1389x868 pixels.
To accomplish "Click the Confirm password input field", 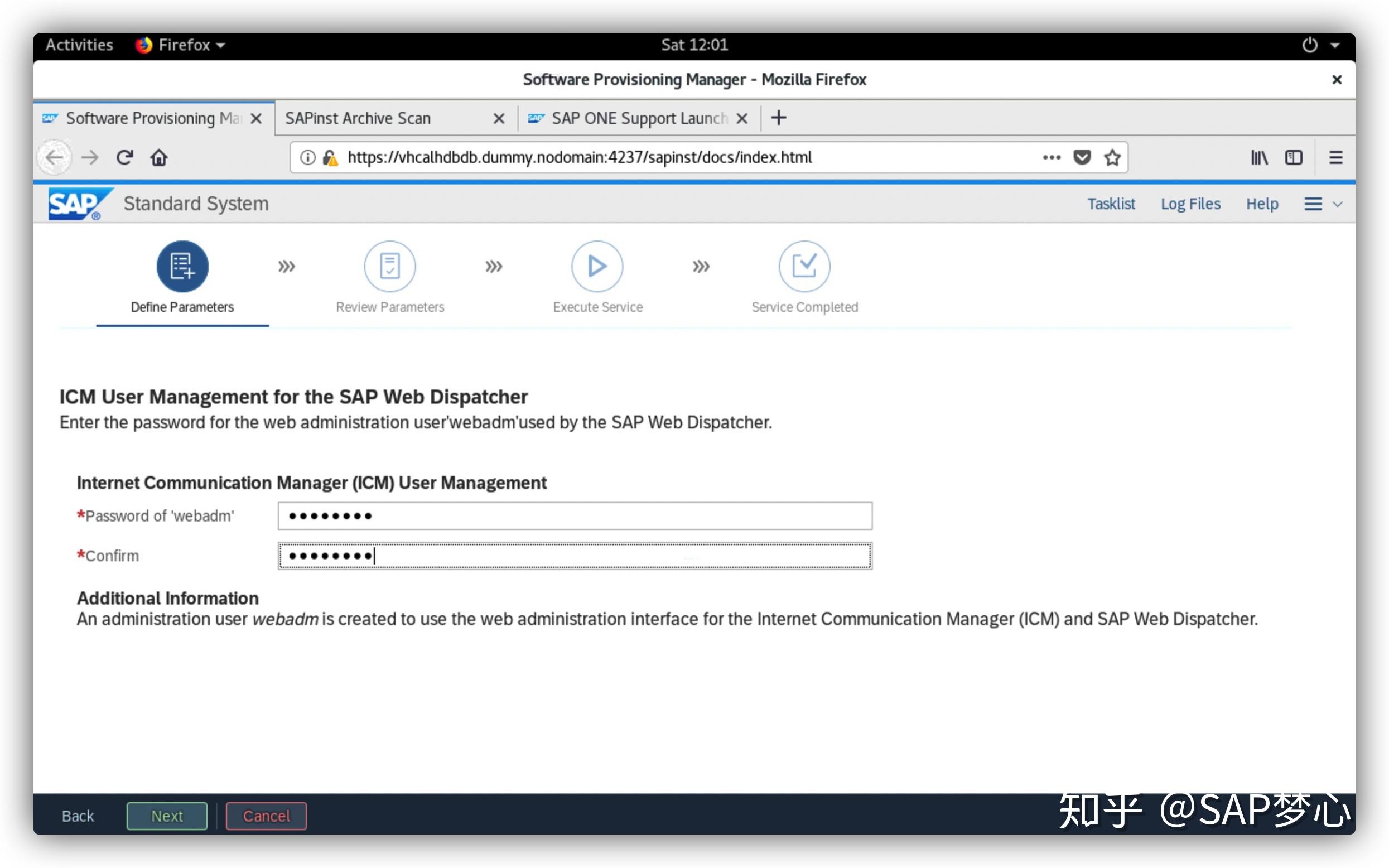I will (x=575, y=555).
